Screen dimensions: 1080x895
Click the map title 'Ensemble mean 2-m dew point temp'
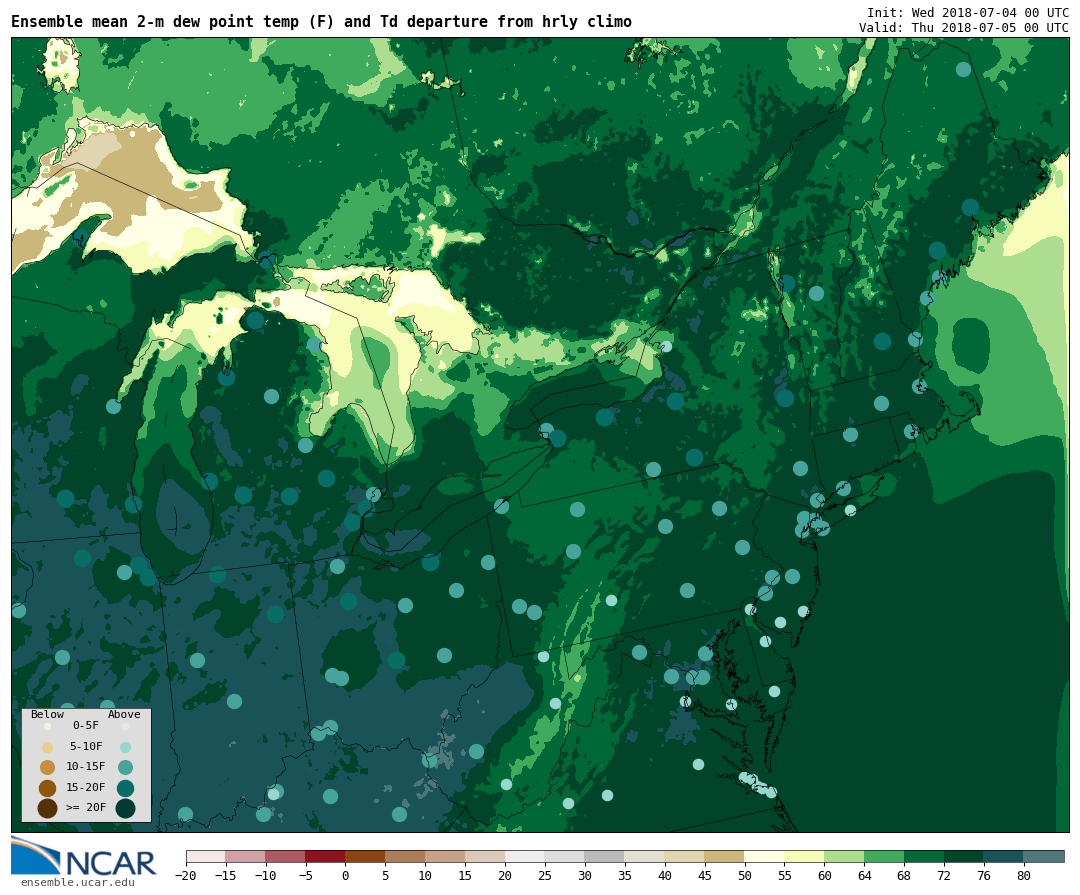(x=155, y=22)
